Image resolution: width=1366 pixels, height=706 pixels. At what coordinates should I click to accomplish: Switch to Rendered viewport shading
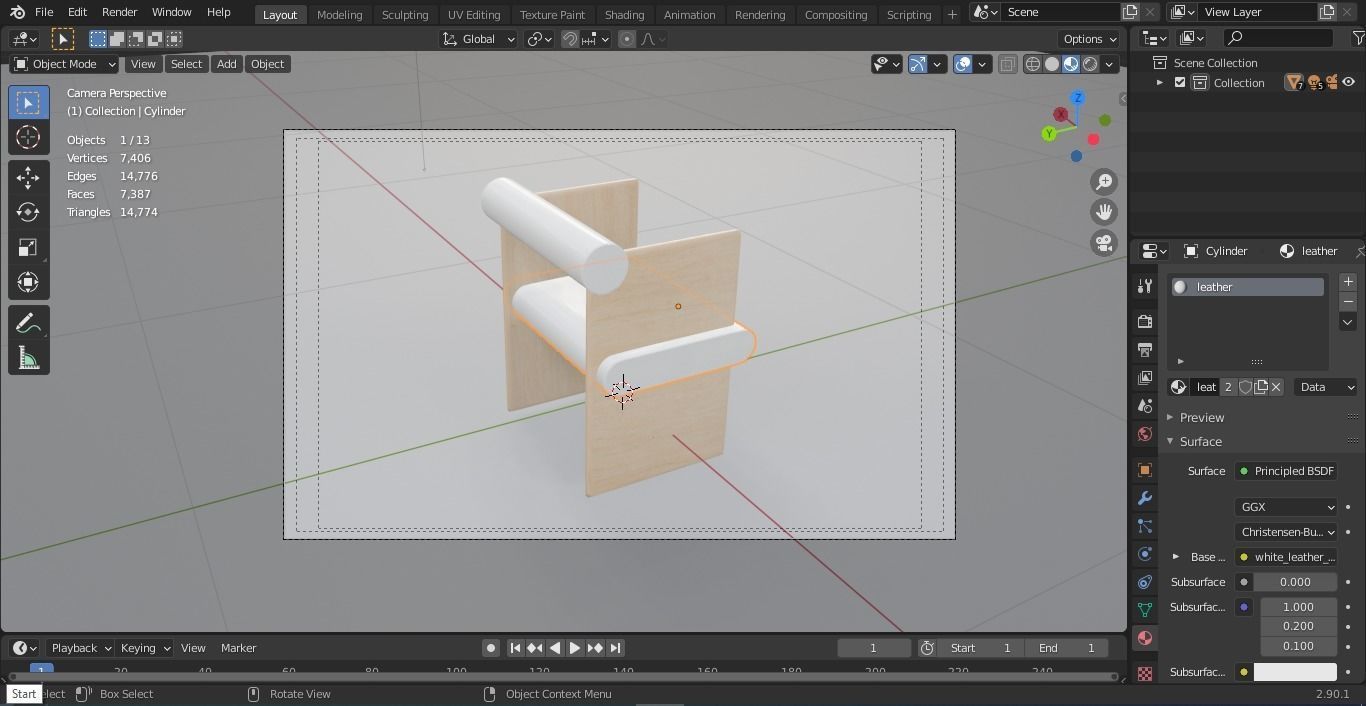[x=1090, y=64]
